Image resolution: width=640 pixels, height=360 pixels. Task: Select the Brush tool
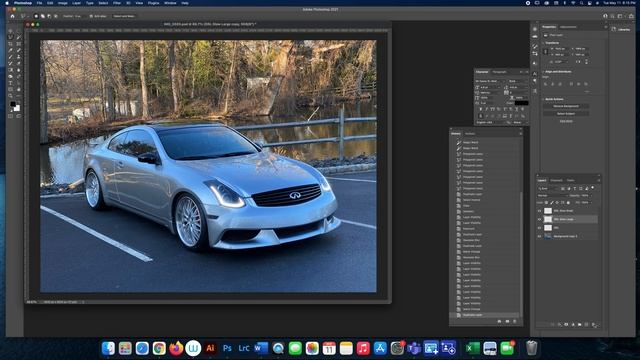pos(10,57)
